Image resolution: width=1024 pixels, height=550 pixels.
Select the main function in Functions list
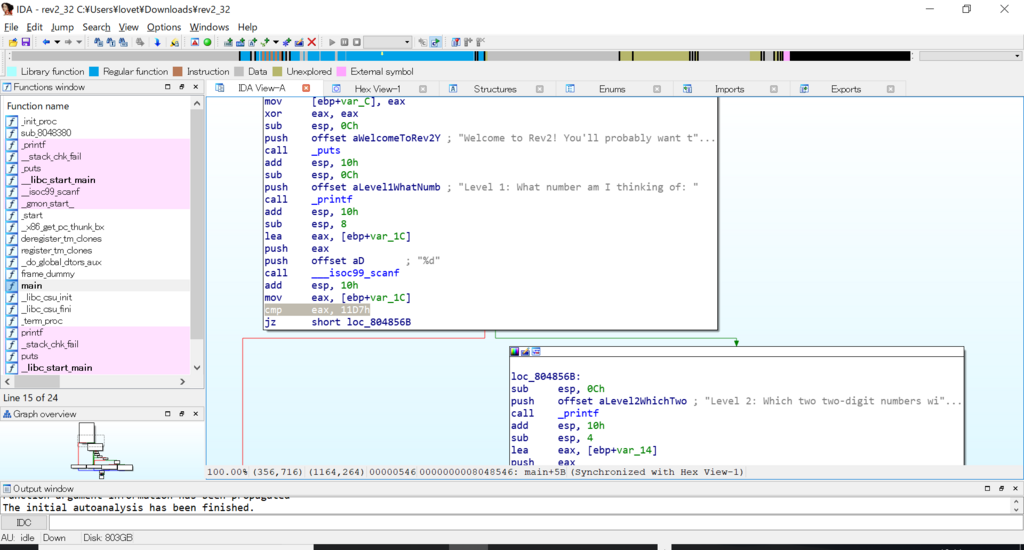(x=97, y=285)
